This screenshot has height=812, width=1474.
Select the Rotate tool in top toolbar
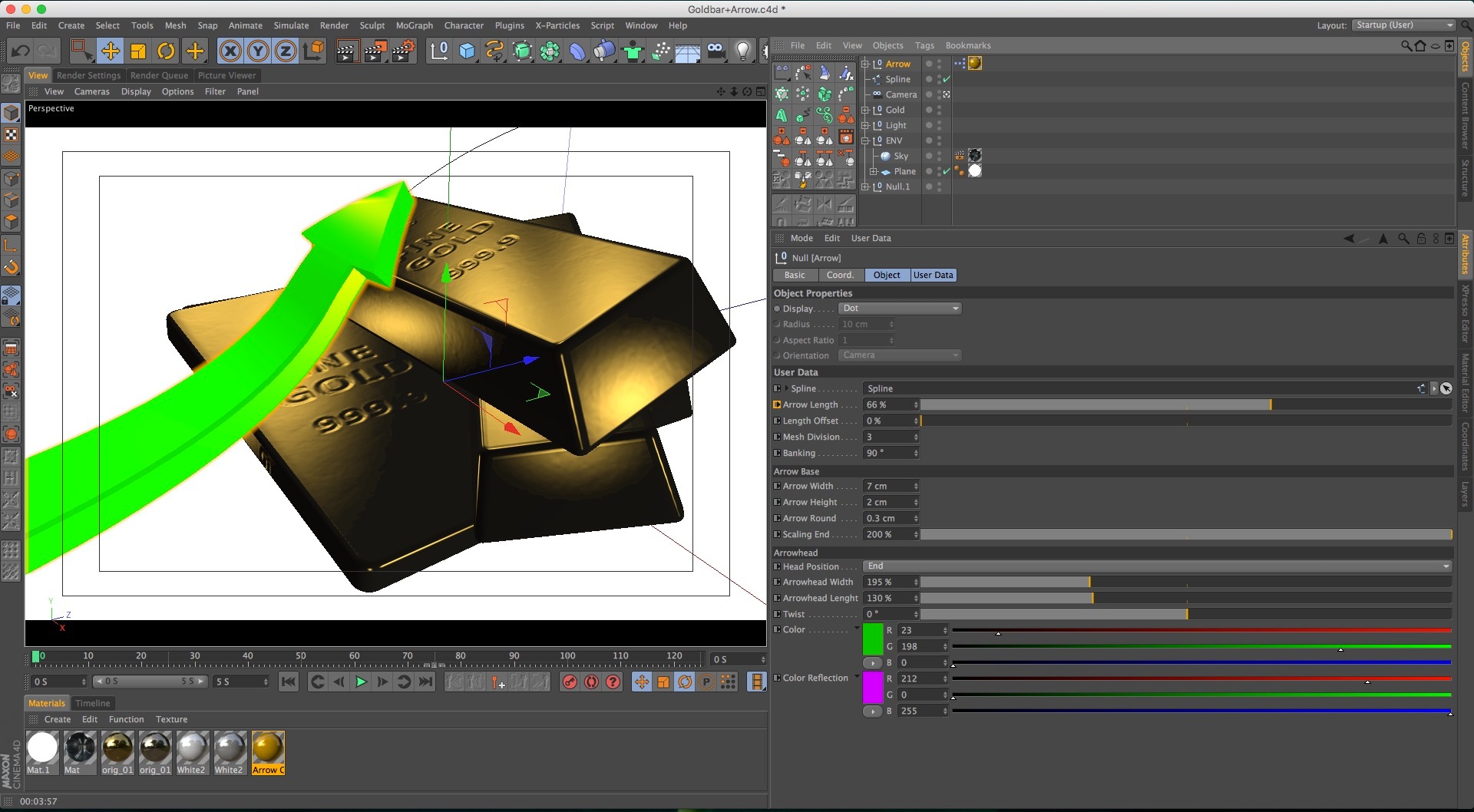tap(166, 51)
